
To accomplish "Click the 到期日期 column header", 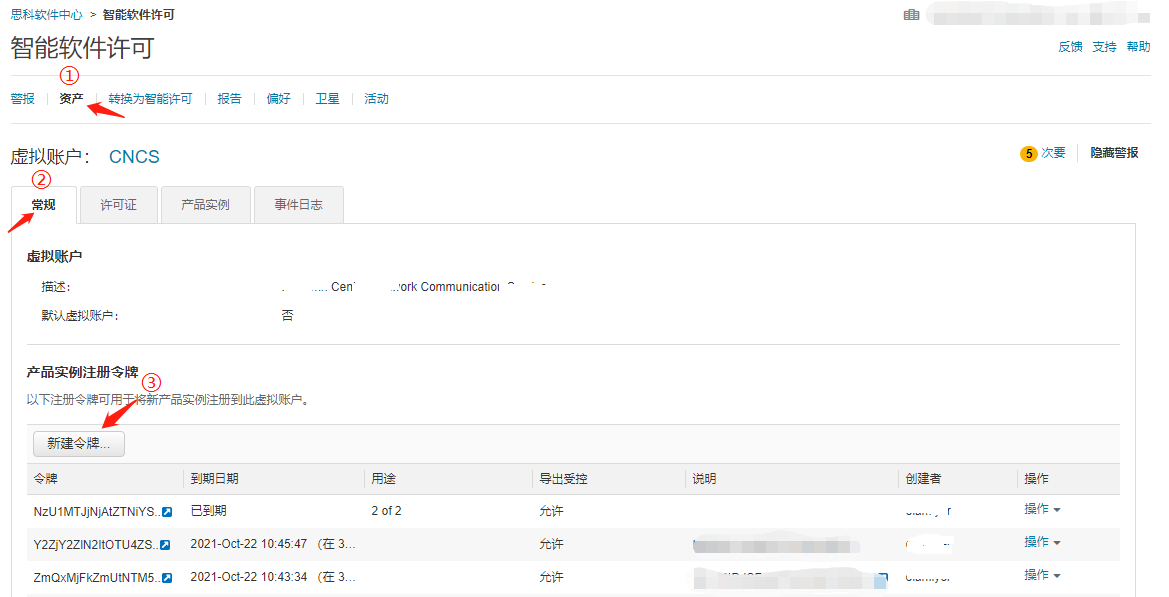I will point(214,479).
